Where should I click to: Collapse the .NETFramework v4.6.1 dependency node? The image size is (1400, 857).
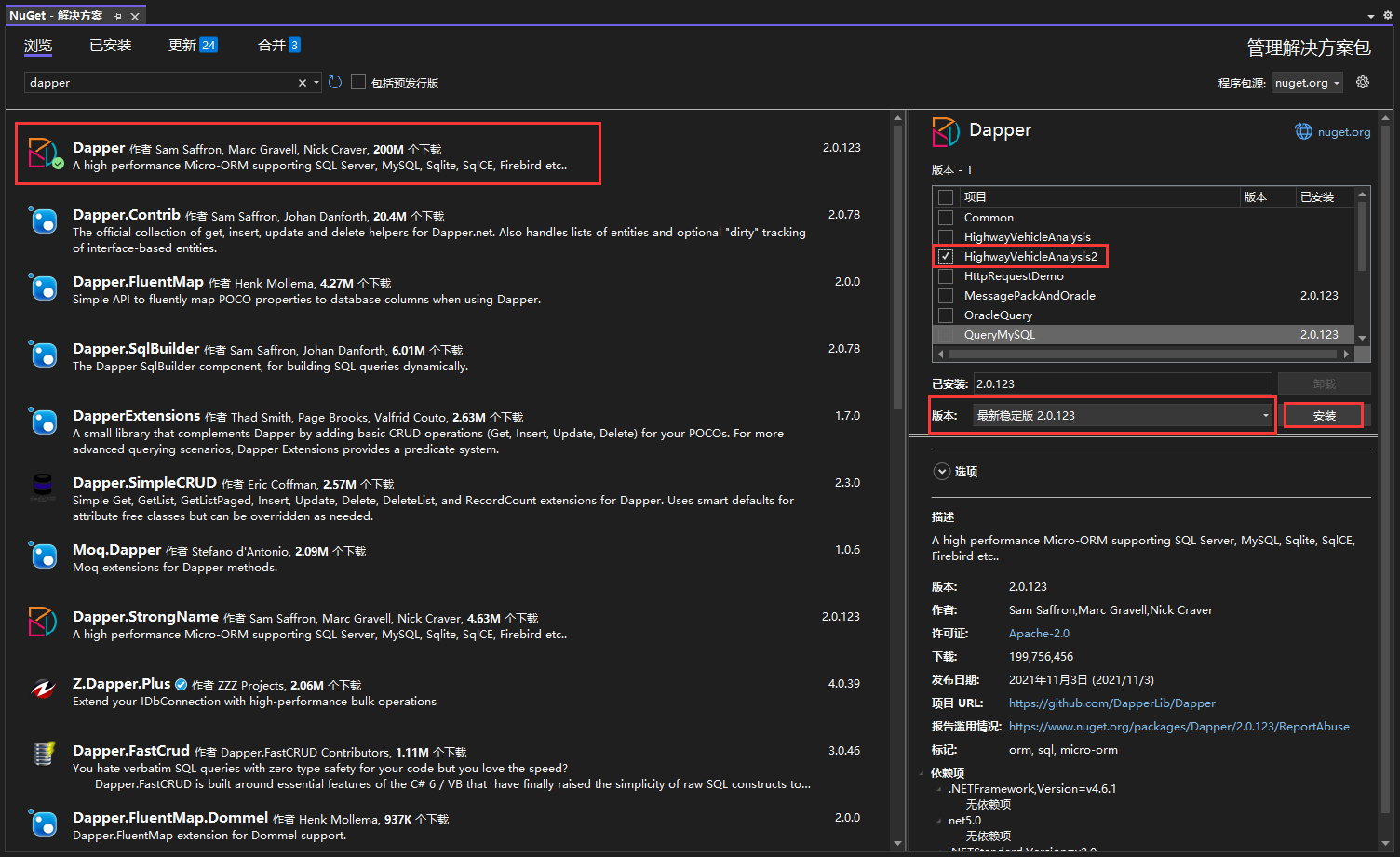click(x=939, y=789)
